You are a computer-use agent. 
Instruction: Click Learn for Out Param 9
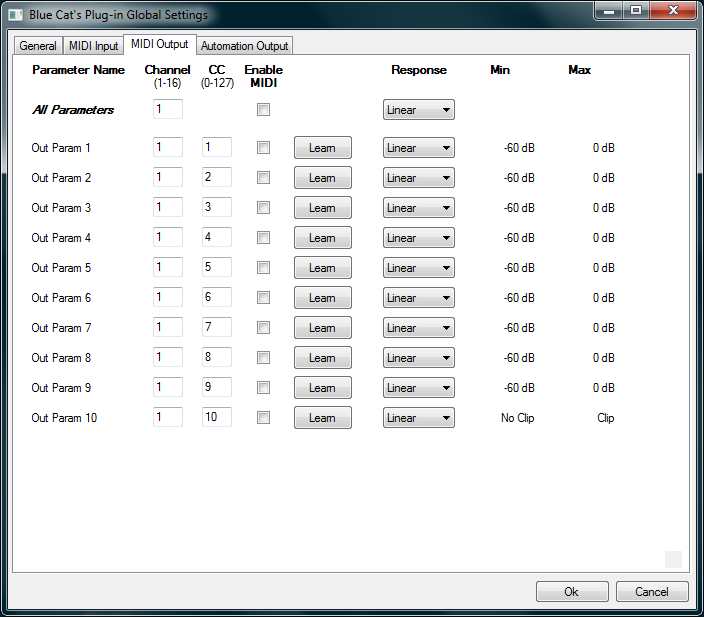323,388
